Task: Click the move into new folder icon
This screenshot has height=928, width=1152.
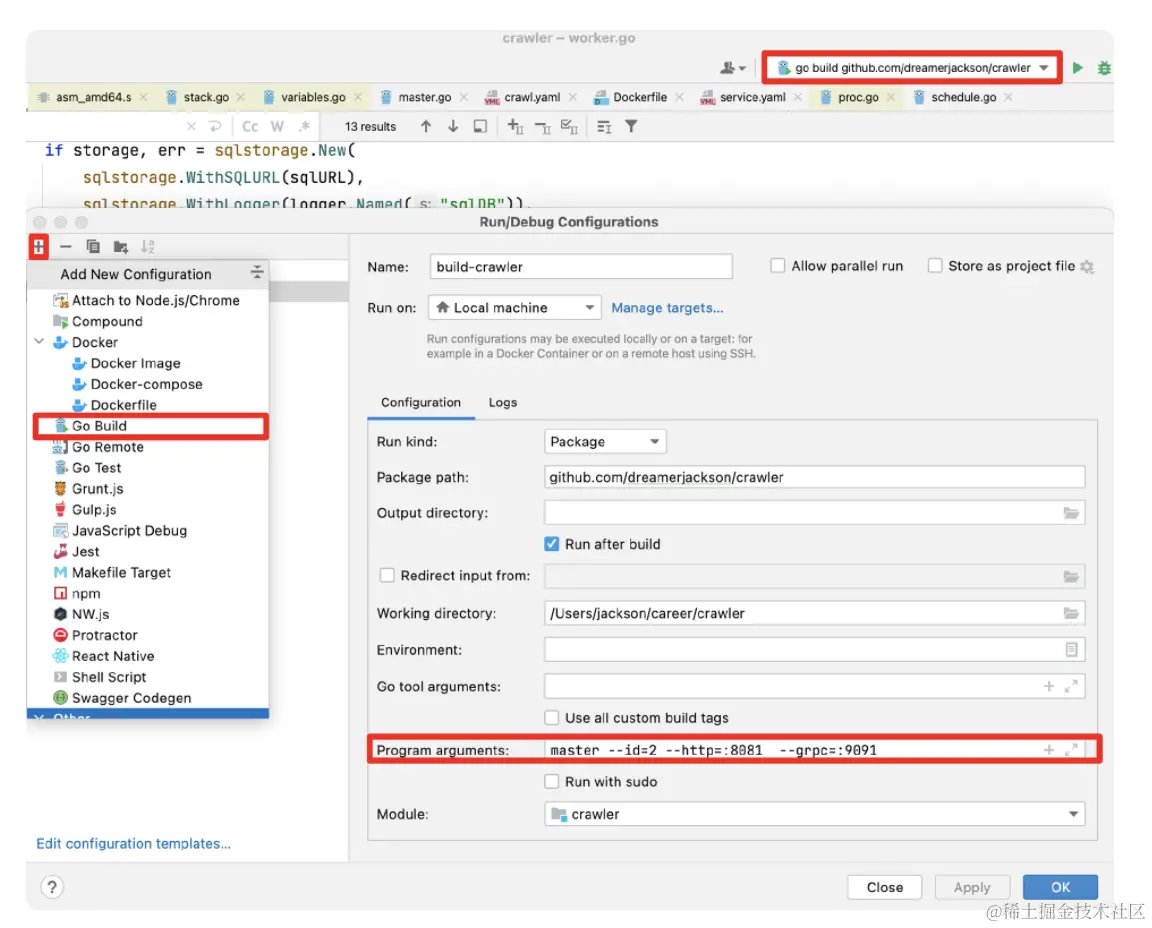Action: tap(120, 247)
